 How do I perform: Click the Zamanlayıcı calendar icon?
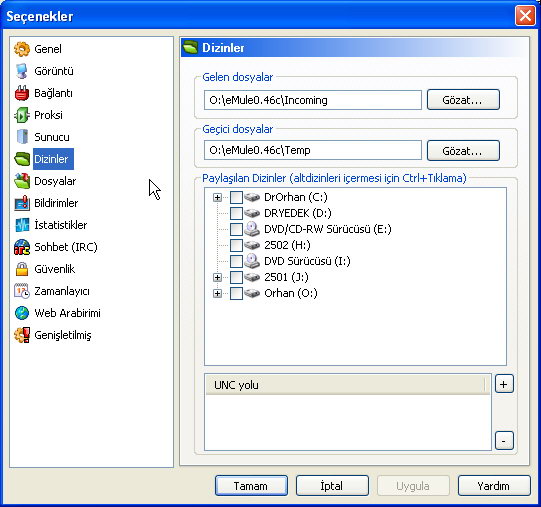22,291
